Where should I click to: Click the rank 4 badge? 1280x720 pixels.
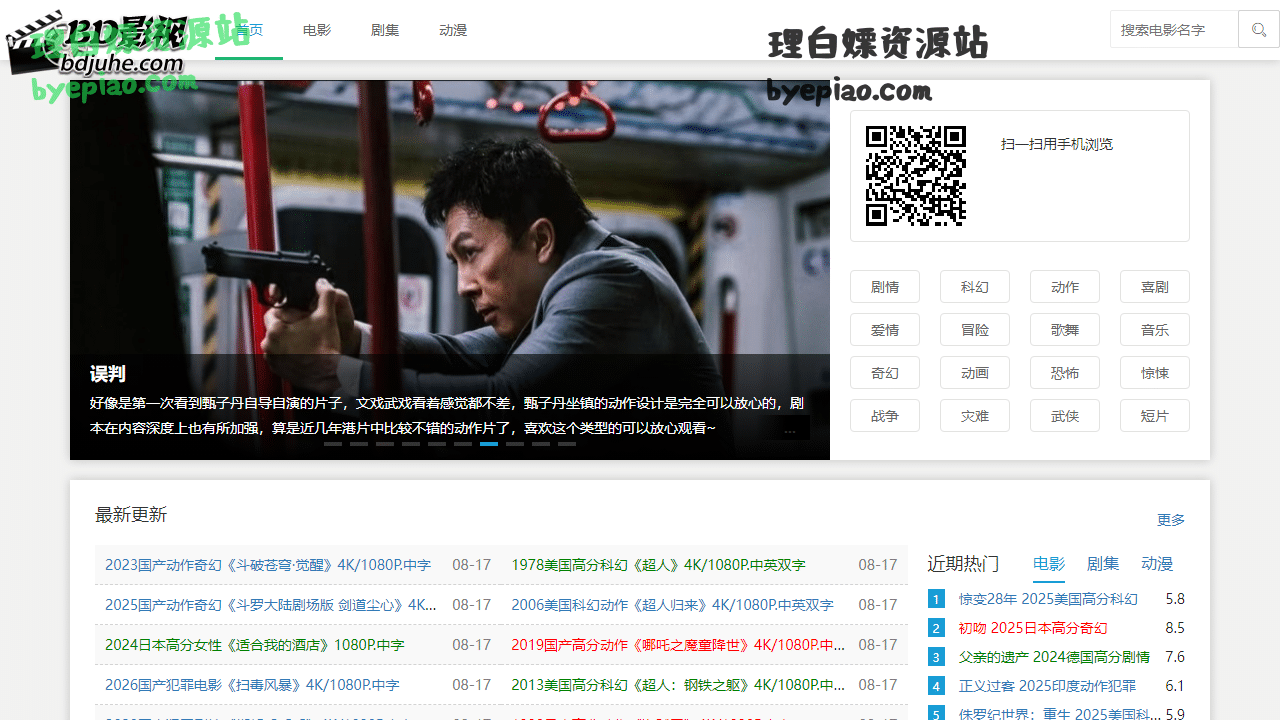[x=936, y=686]
